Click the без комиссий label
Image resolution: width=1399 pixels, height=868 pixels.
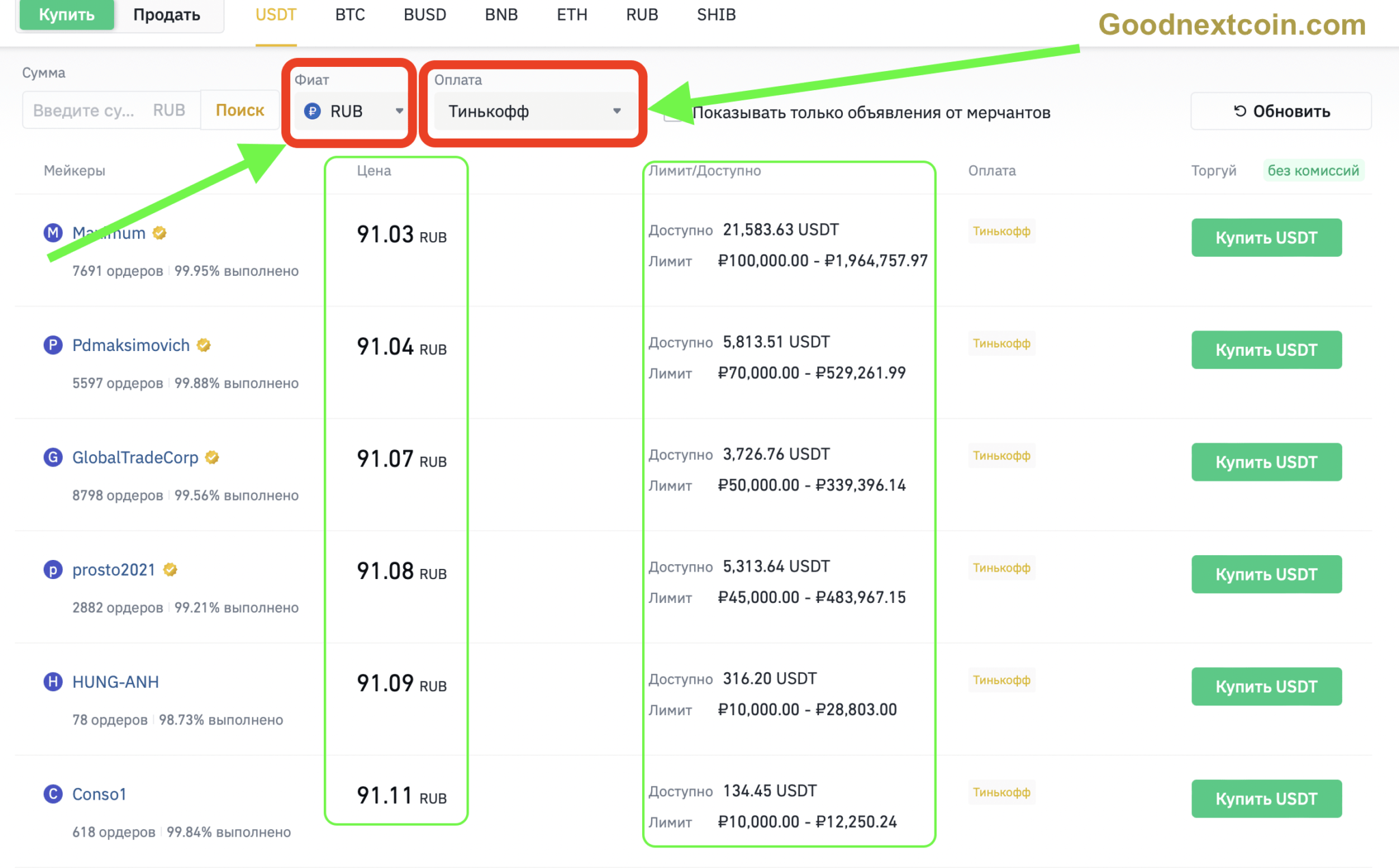[1314, 170]
